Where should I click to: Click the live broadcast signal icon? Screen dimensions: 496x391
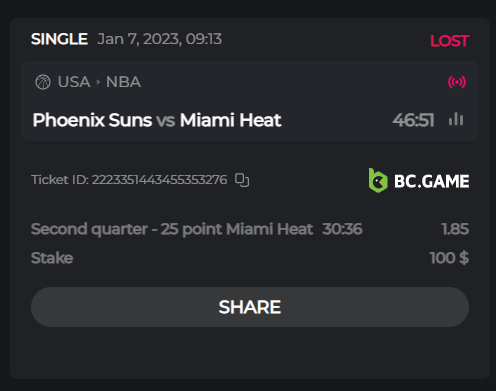[457, 82]
